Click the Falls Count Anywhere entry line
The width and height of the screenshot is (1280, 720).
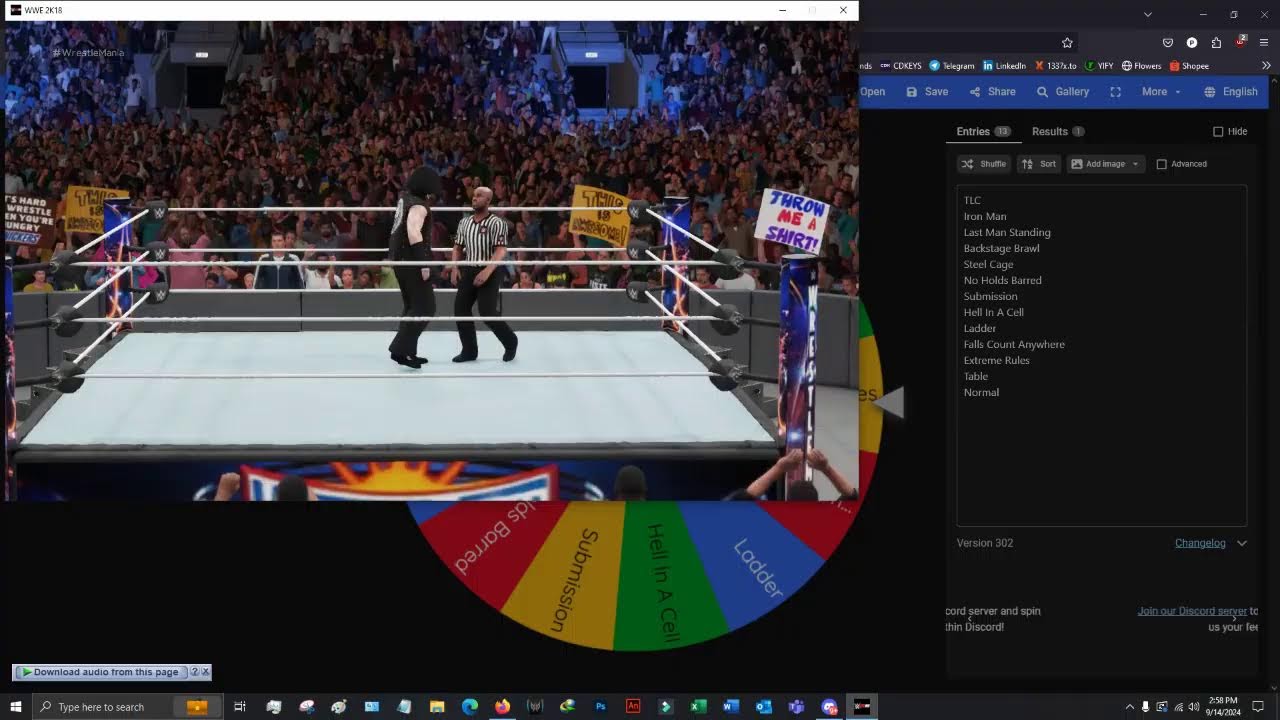(x=1014, y=344)
